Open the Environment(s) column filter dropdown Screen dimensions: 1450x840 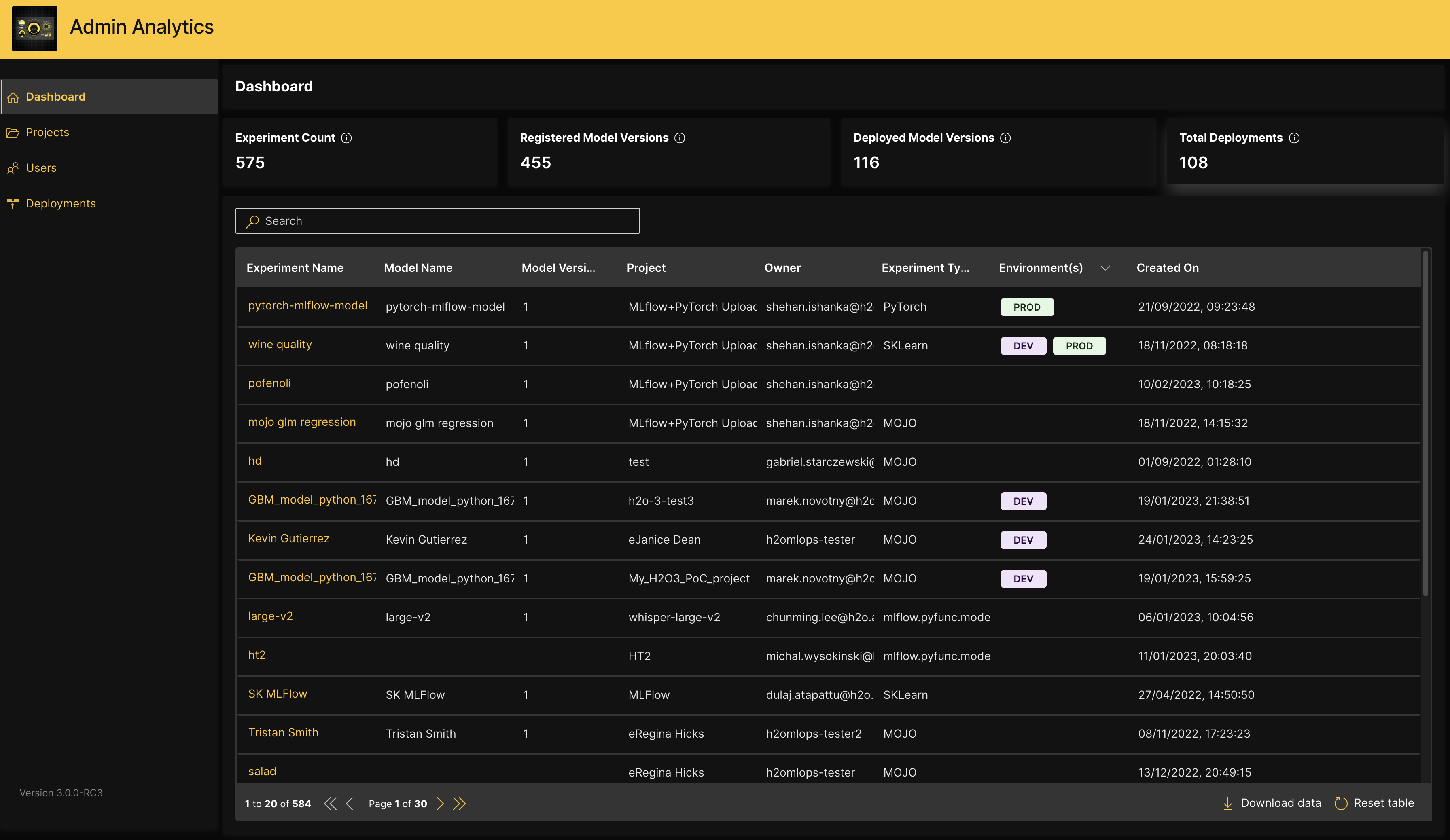click(x=1105, y=268)
